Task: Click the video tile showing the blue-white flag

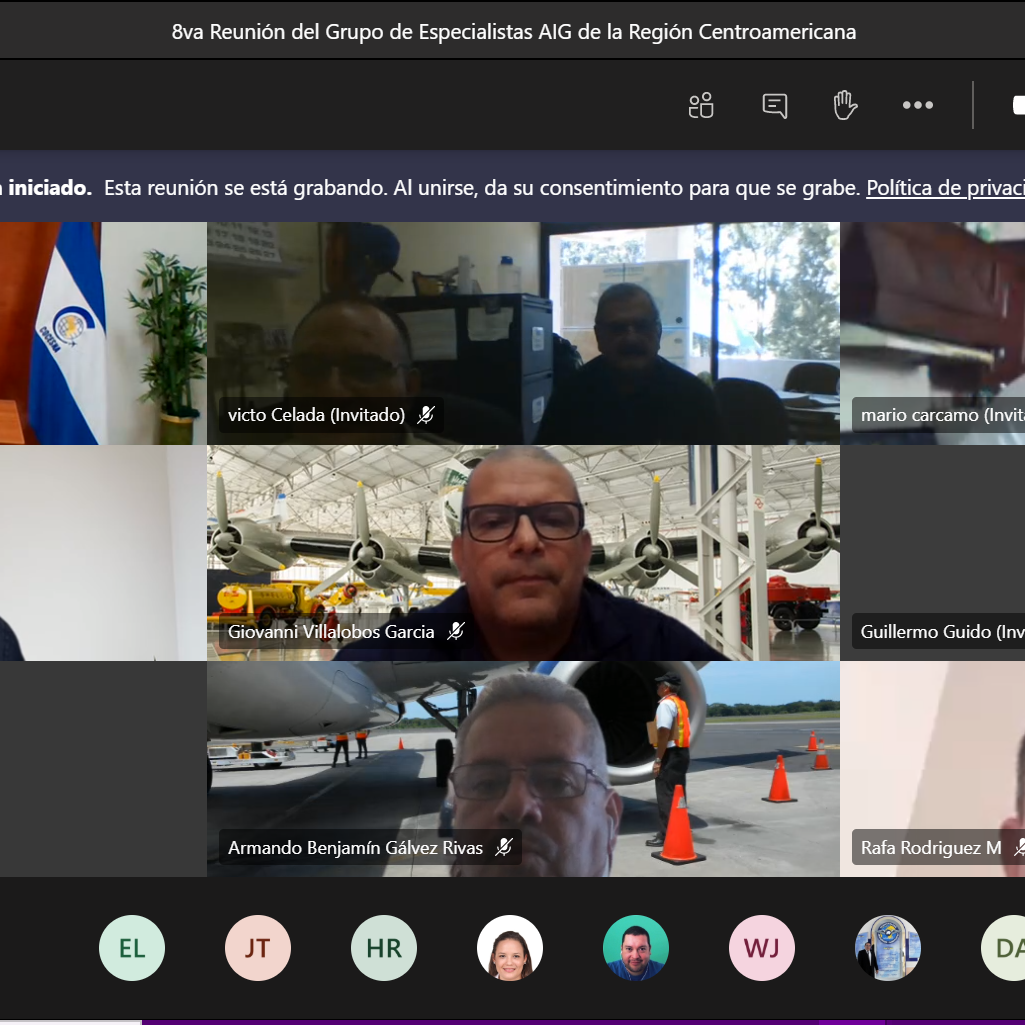Action: tap(102, 332)
